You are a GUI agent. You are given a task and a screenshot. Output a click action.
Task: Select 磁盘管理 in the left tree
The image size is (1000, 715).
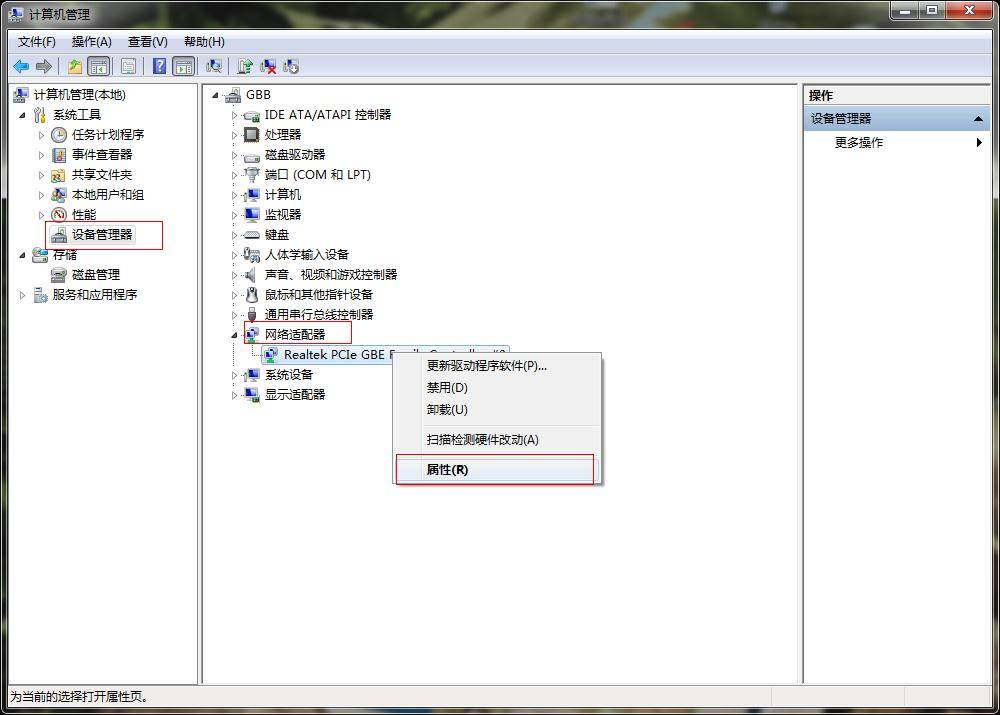96,275
